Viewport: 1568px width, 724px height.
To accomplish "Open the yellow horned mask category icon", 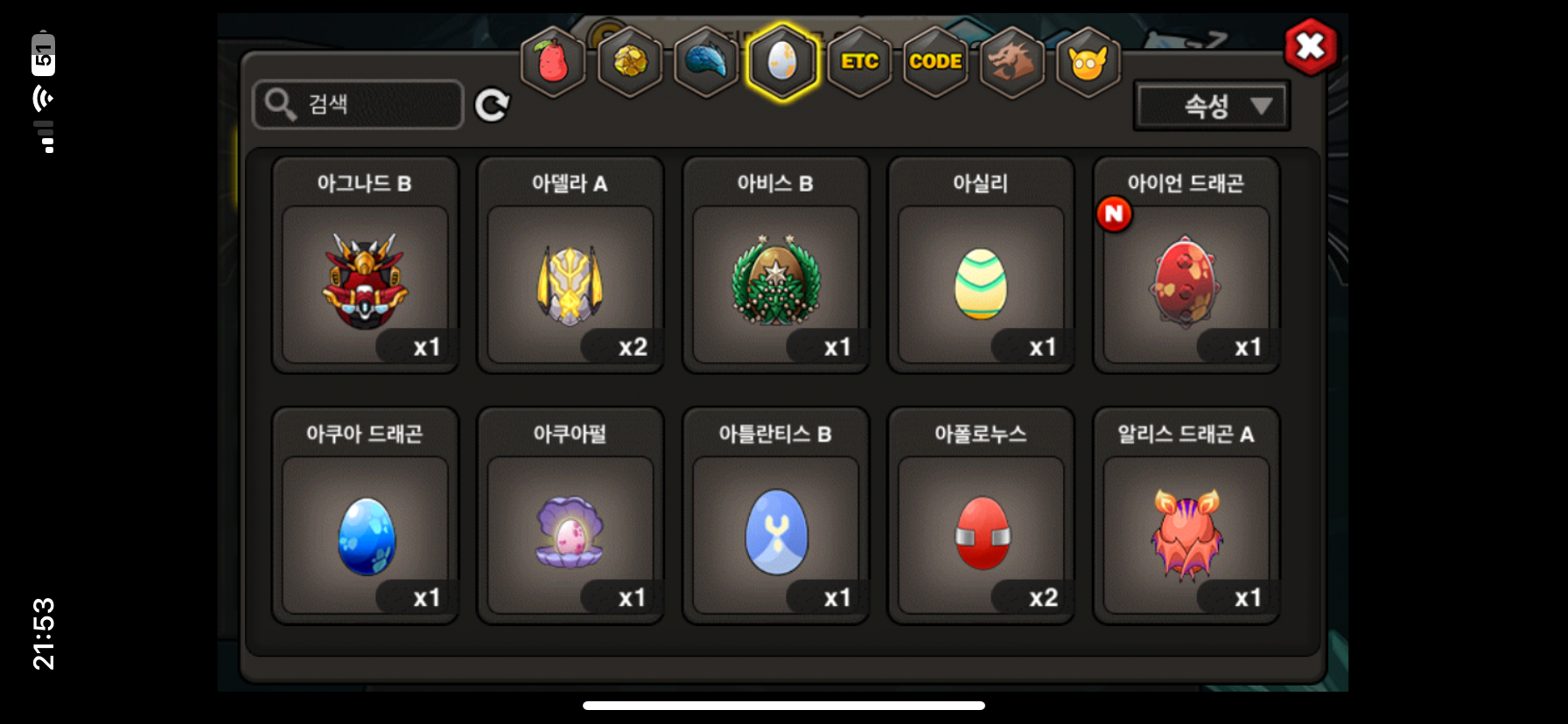I will [1088, 61].
